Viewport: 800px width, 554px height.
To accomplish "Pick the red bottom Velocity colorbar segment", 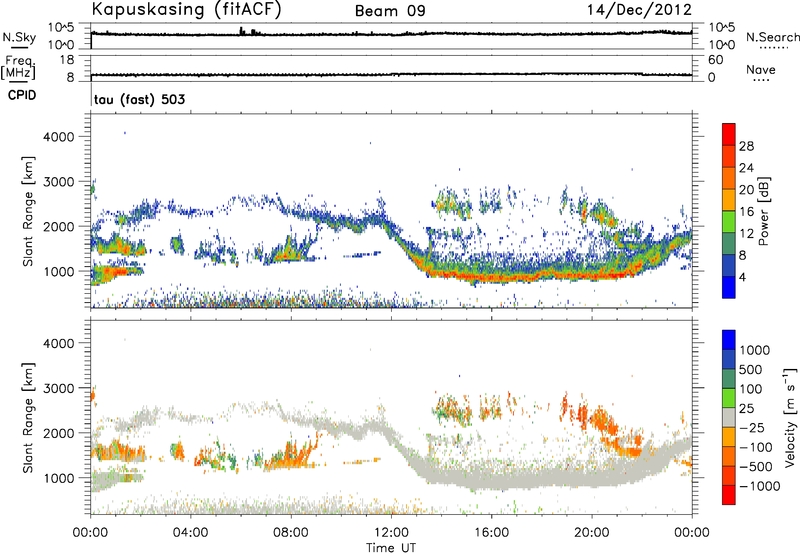I will (x=729, y=495).
